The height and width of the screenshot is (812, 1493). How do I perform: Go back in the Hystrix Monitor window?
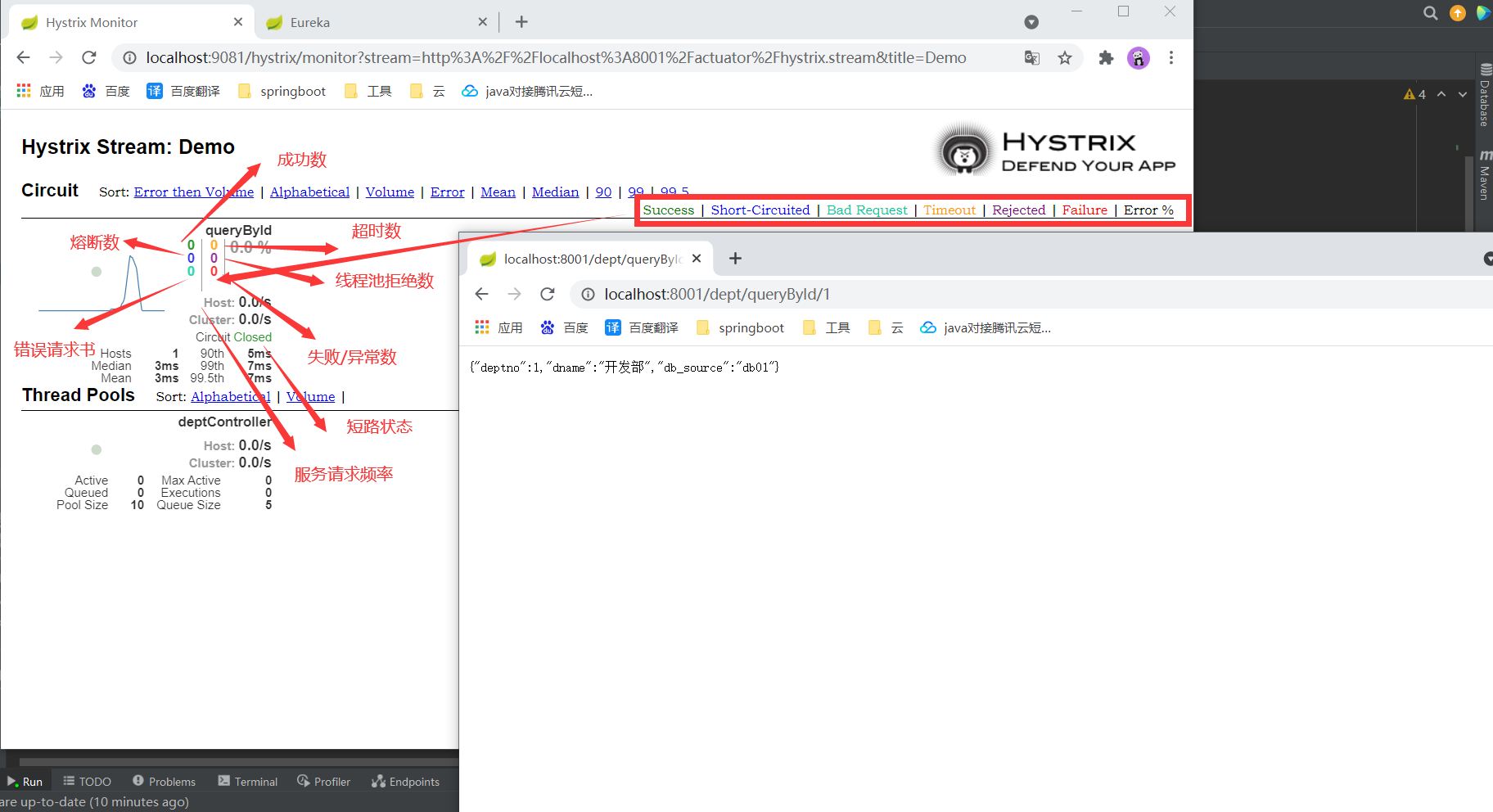[x=23, y=57]
